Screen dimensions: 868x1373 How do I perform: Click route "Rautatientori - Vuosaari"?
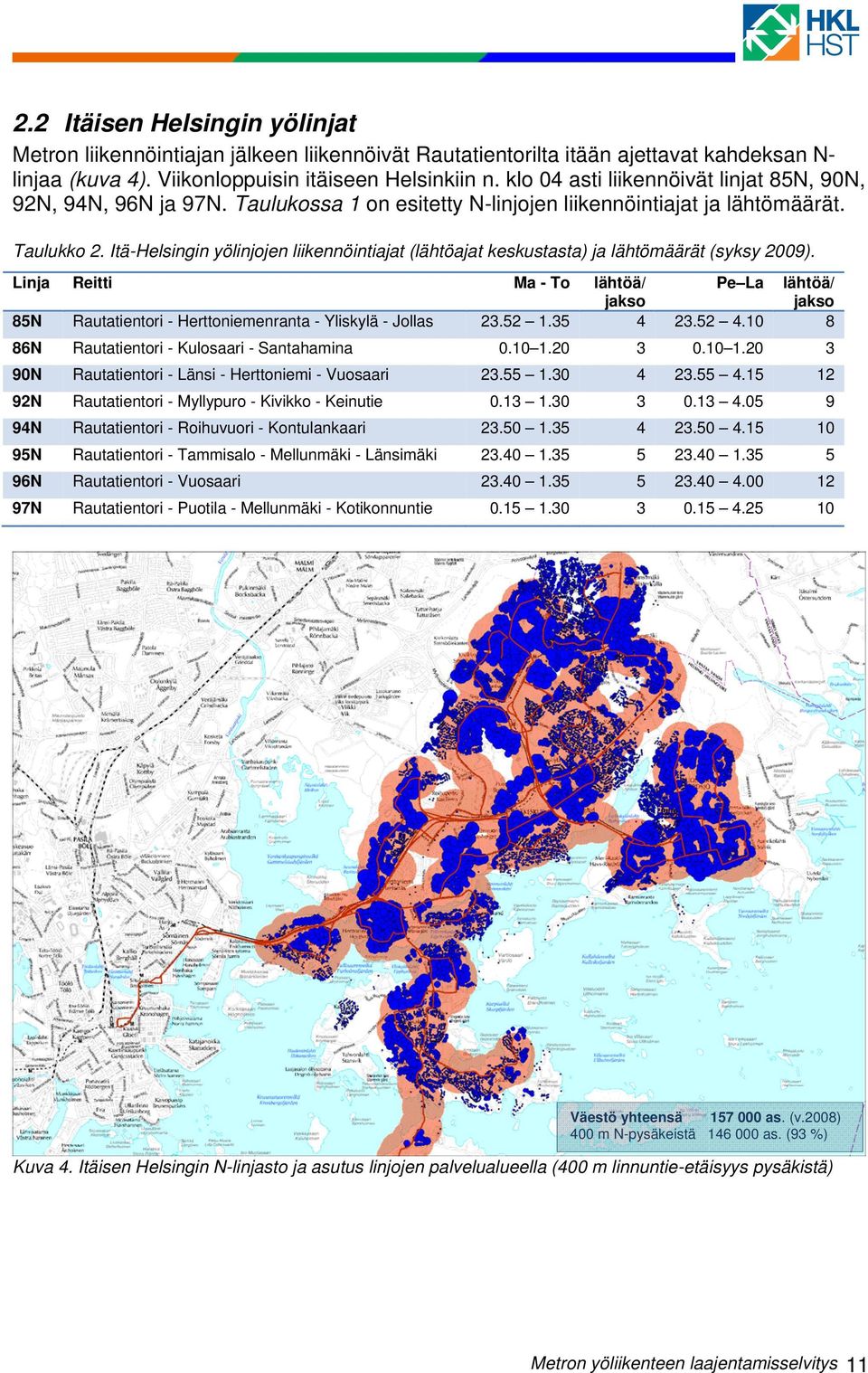pyautogui.click(x=156, y=481)
